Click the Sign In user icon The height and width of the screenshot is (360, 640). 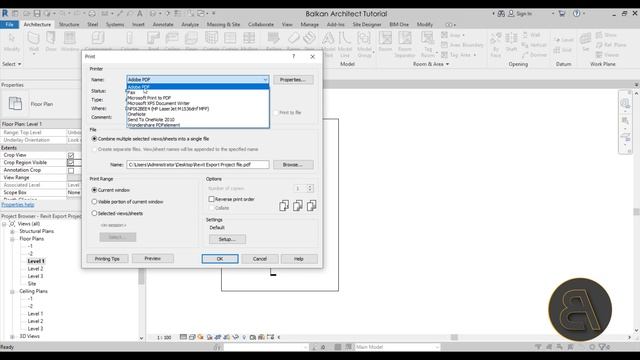click(511, 13)
